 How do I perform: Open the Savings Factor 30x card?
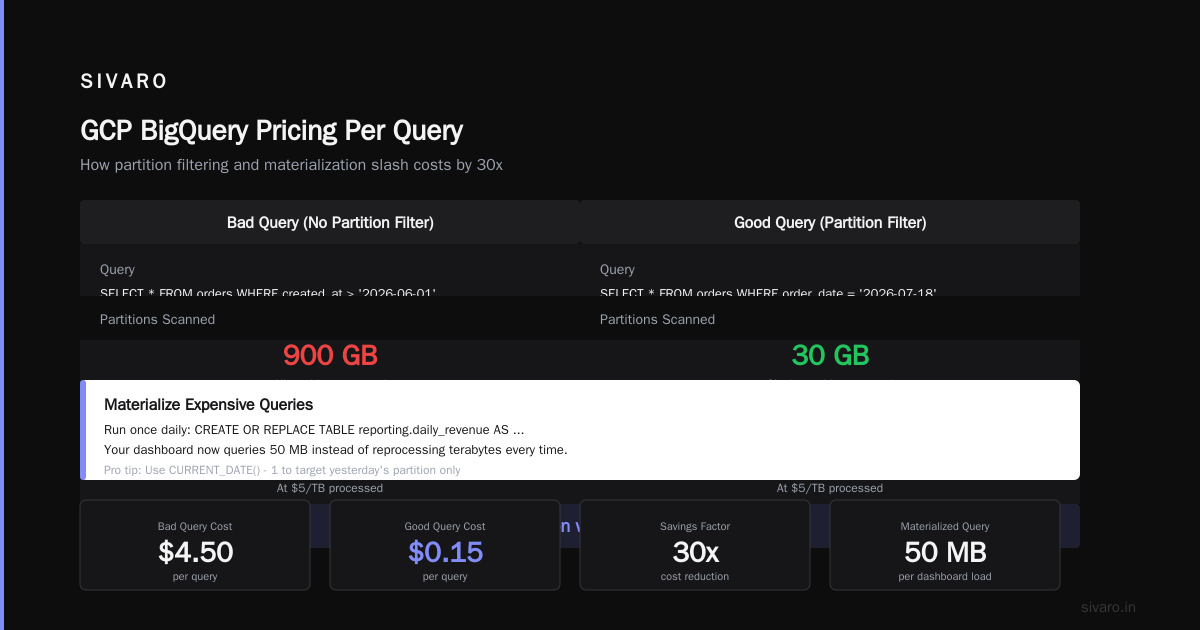click(695, 545)
